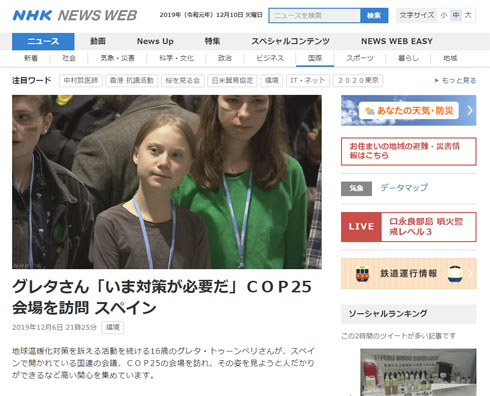Image resolution: width=490 pixels, height=396 pixels.
Task: Set text size to 小
Action: (444, 15)
